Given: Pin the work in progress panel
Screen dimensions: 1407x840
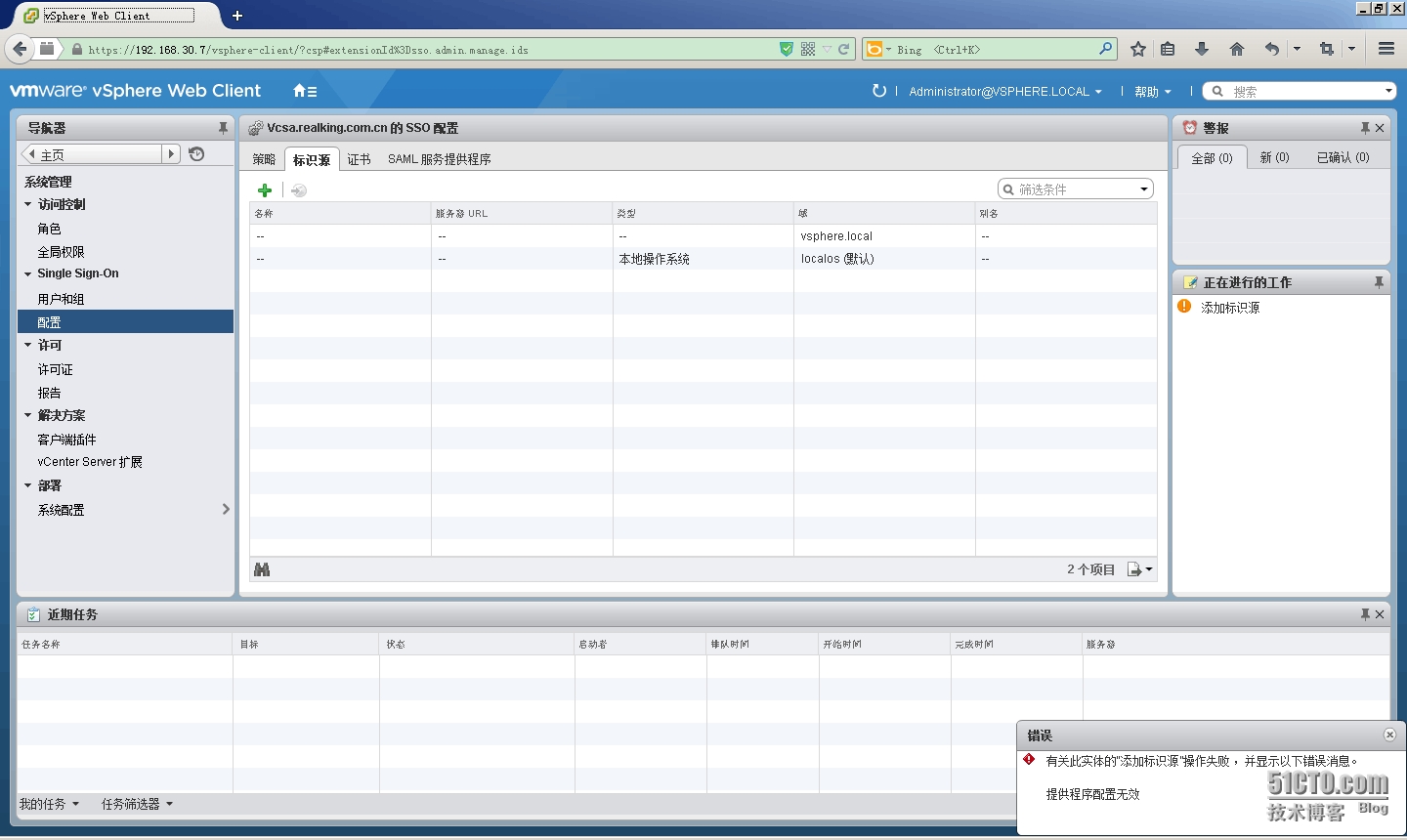Looking at the screenshot, I should (1379, 282).
